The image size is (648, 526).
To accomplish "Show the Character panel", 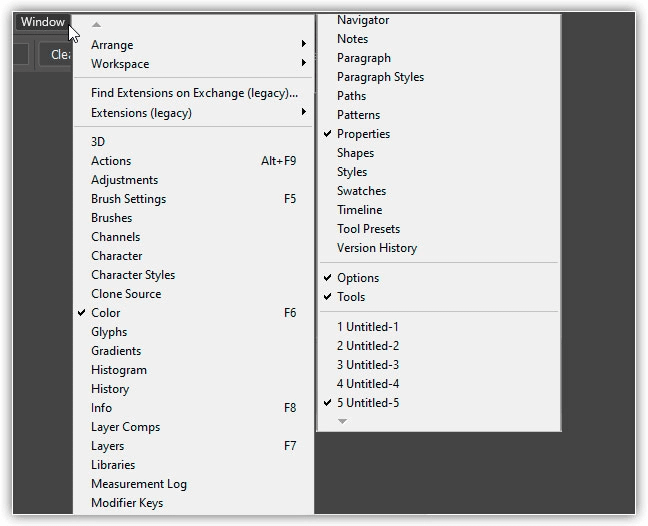I will (193, 256).
